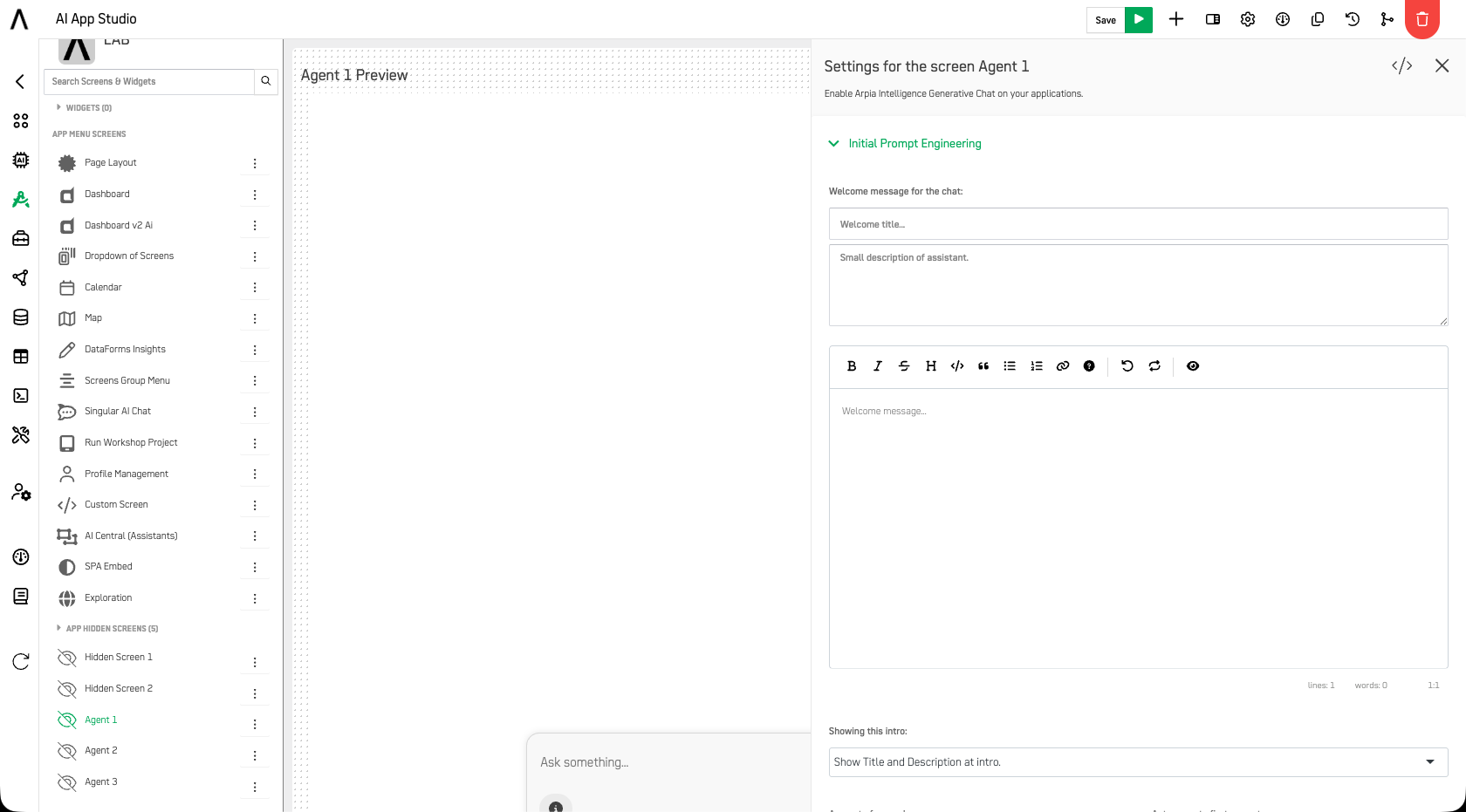Insert numbered list in editor
Screen dimensions: 1466x812
(x=1037, y=366)
